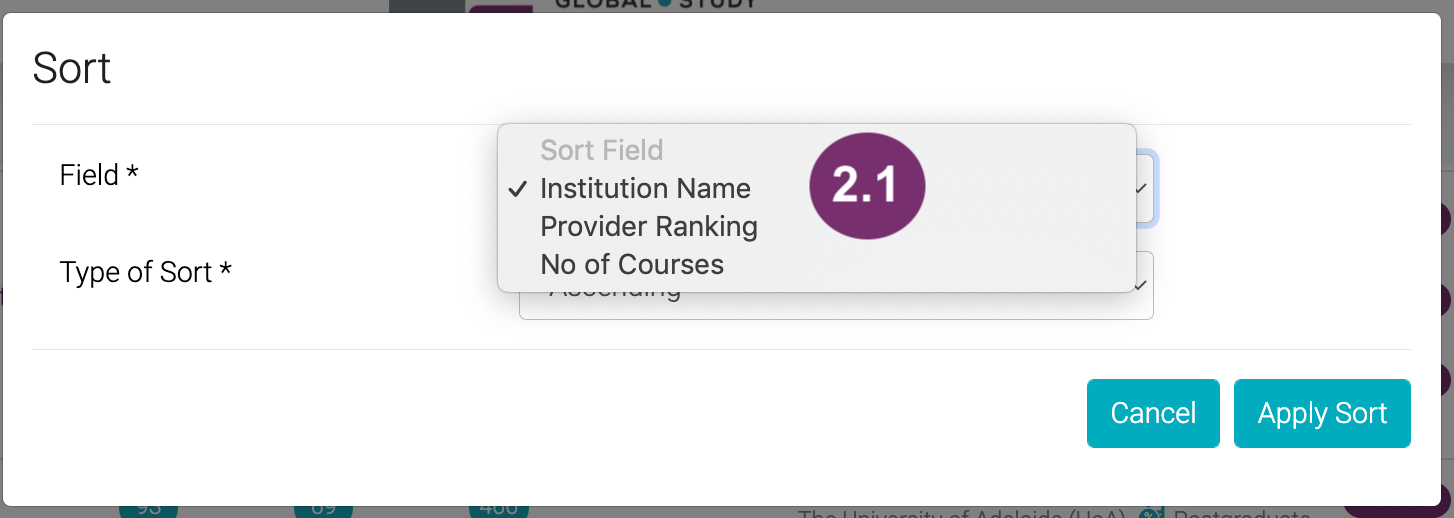The width and height of the screenshot is (1454, 518).
Task: Click the teal 69 circle badge
Action: pos(323,510)
